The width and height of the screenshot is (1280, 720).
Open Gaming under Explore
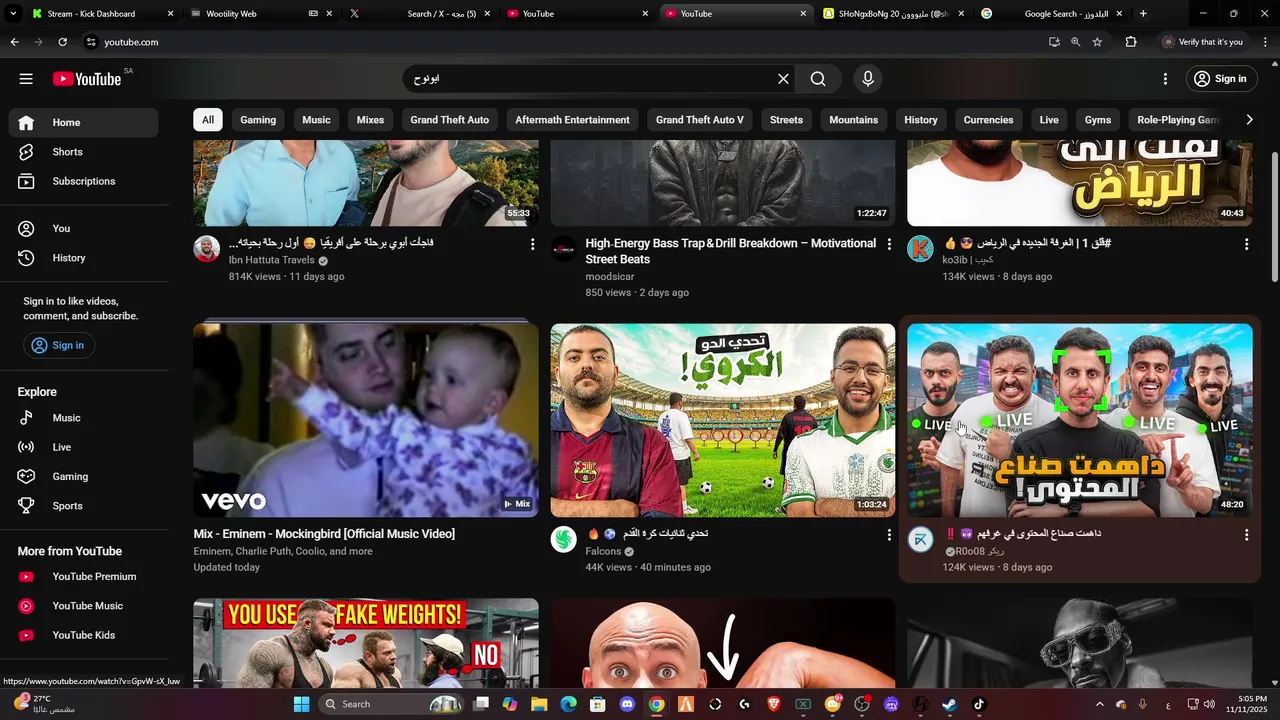coord(84,477)
